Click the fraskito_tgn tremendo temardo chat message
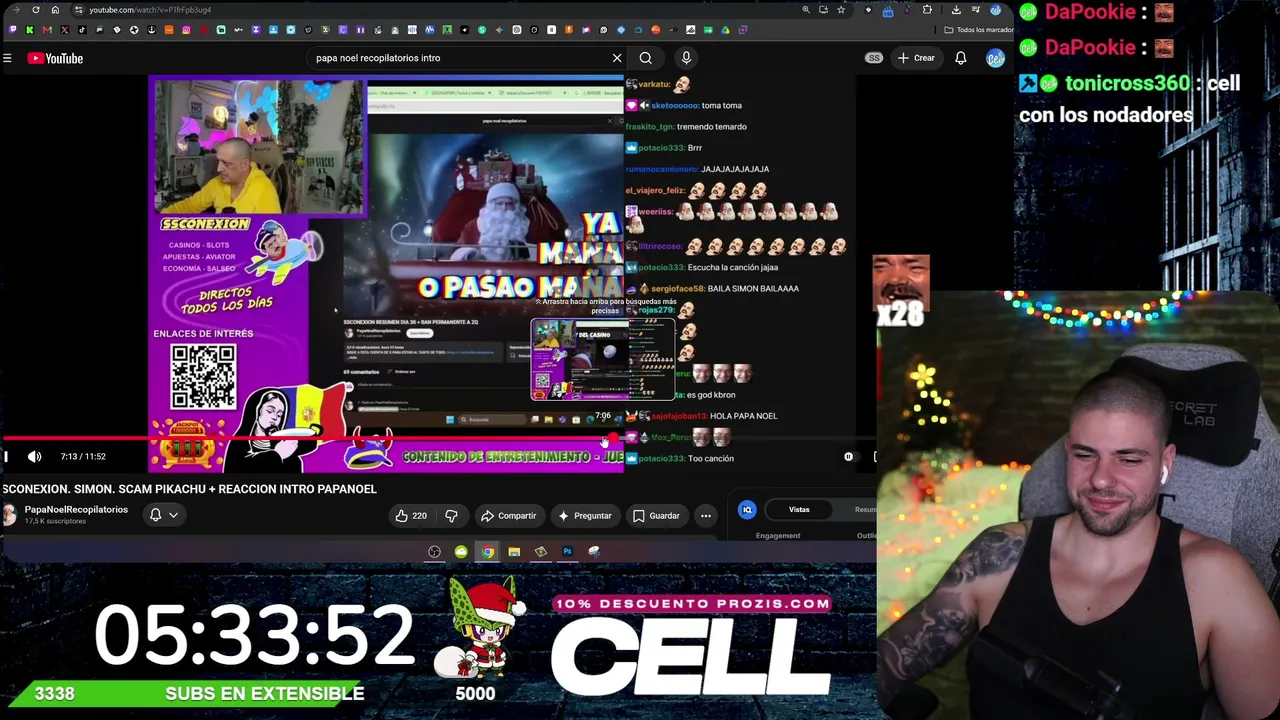Viewport: 1280px width, 720px height. tap(686, 127)
